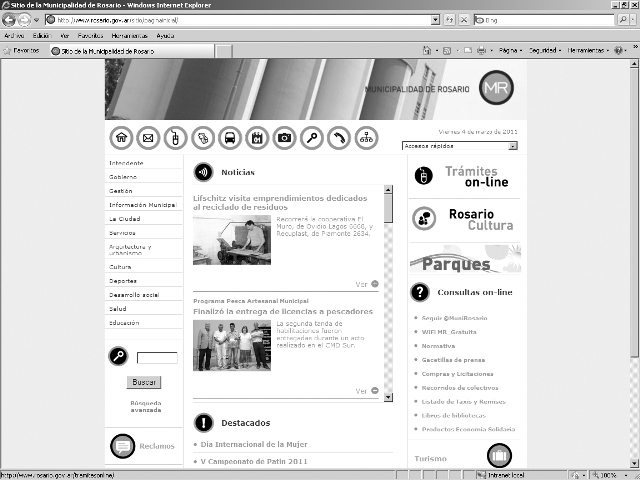The image size is (640, 480).
Task: Click the magnifier icon in the round icon bar
Action: tap(312, 138)
